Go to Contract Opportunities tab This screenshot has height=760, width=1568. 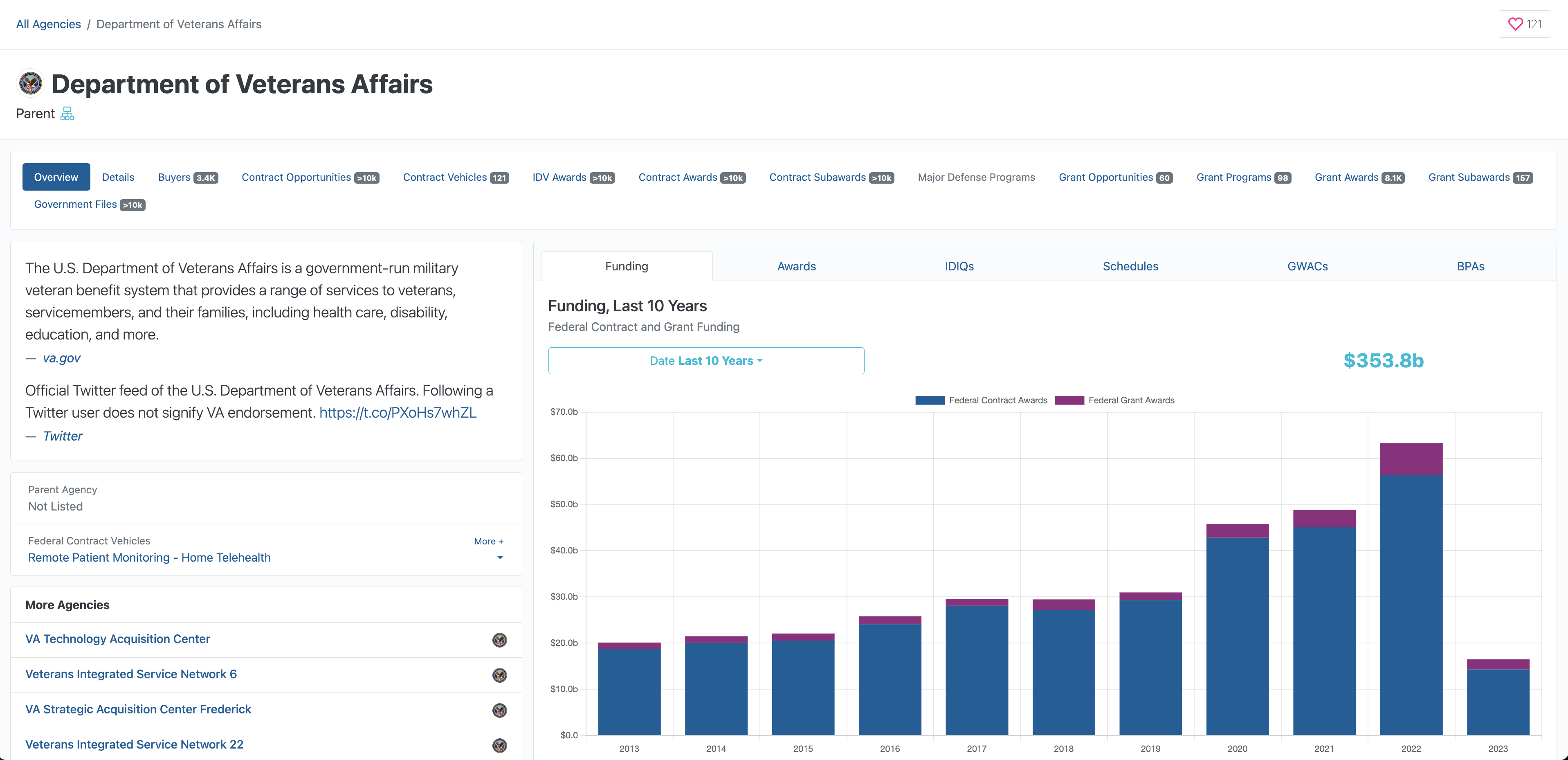[310, 177]
